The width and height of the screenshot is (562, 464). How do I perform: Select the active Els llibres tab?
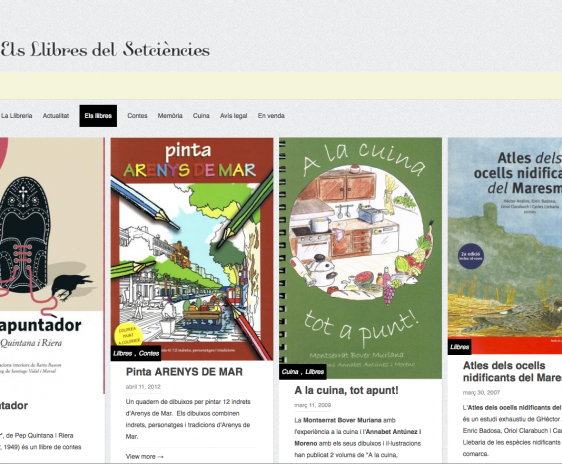click(98, 116)
